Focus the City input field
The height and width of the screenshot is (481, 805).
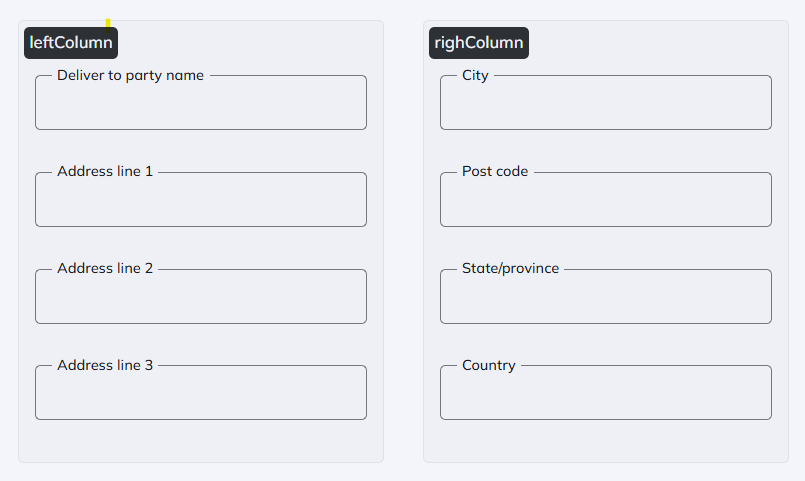(606, 103)
